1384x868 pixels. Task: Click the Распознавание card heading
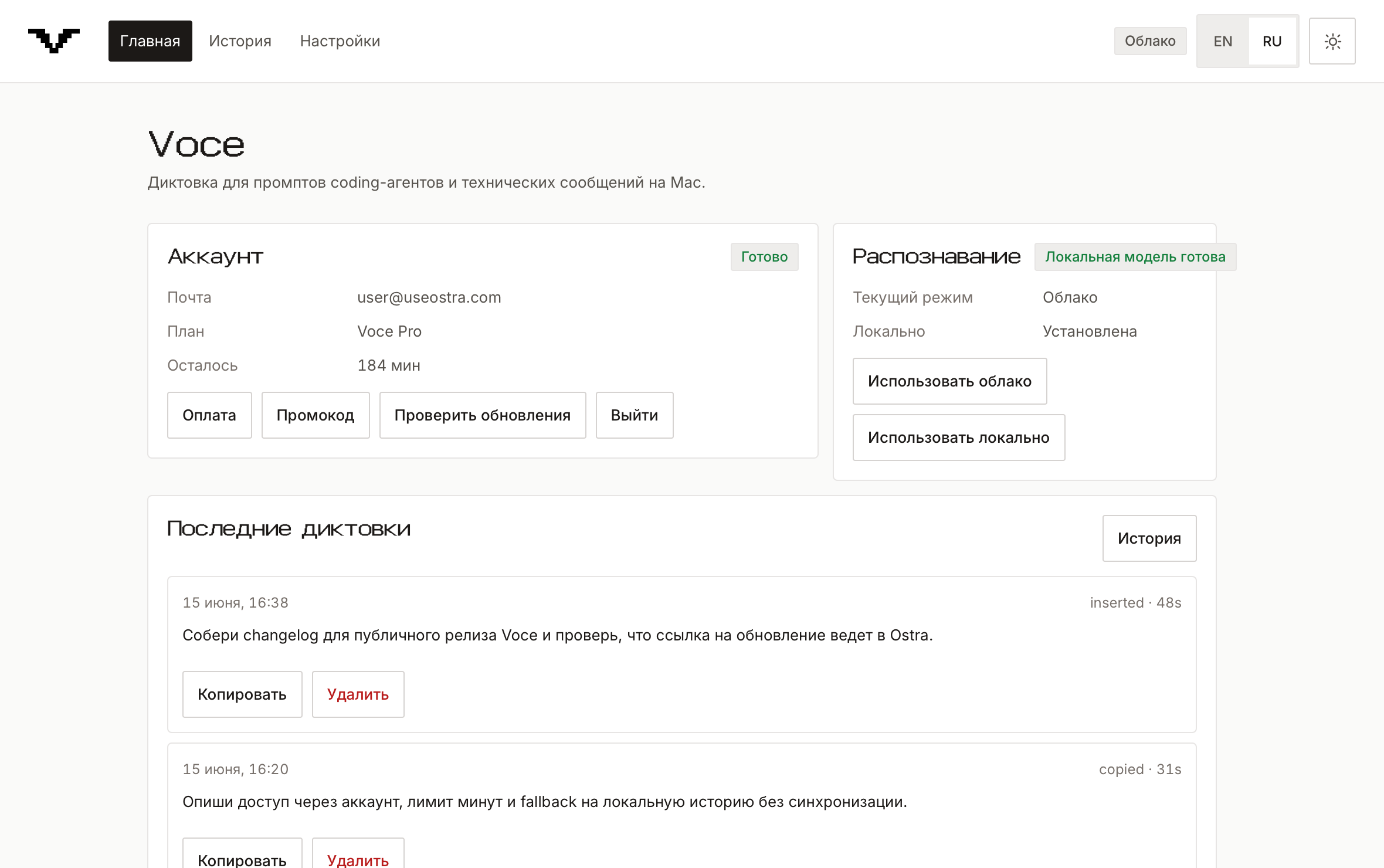(937, 257)
